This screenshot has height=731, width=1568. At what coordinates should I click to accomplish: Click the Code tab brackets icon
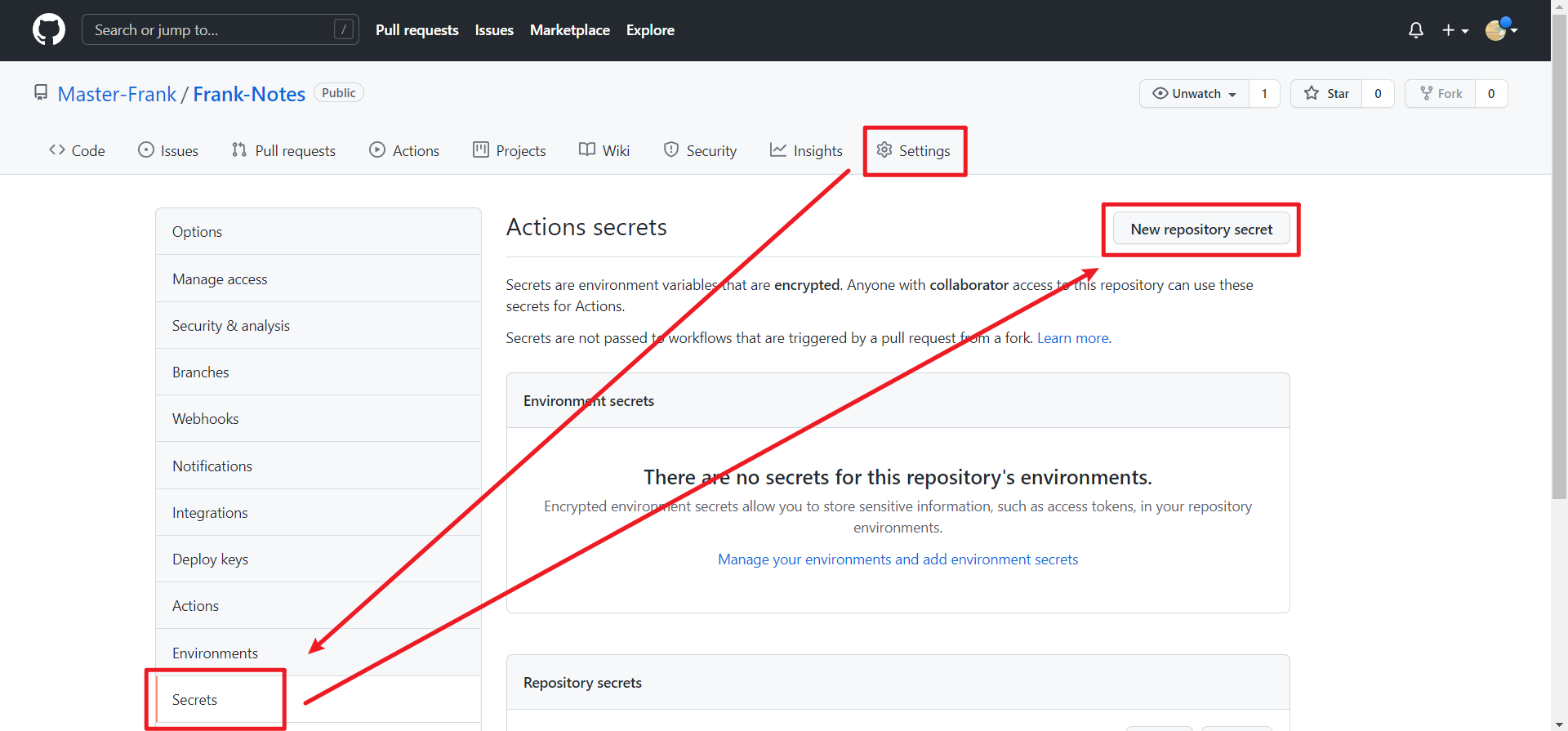click(57, 149)
